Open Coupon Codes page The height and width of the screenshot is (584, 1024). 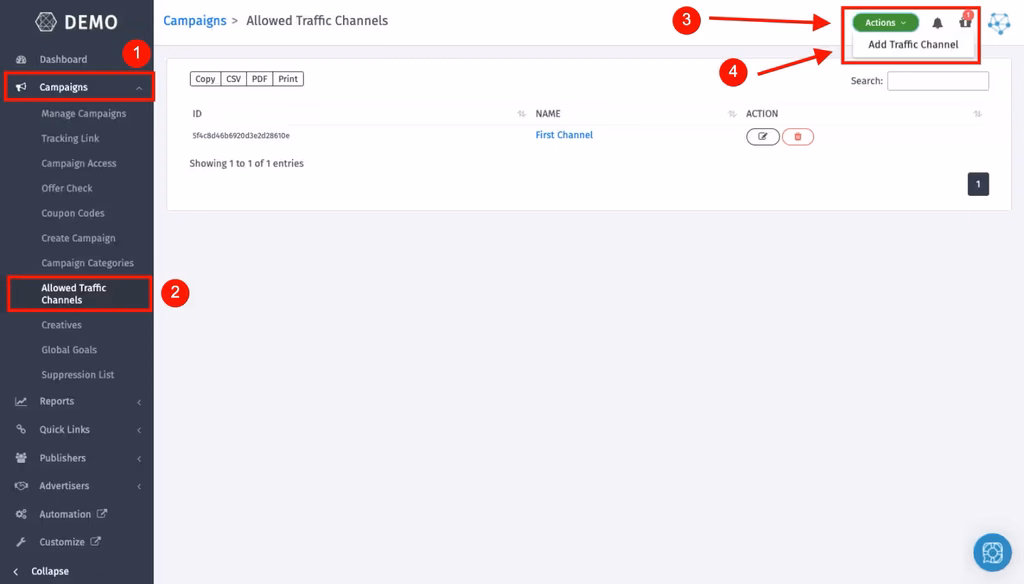click(x=72, y=213)
